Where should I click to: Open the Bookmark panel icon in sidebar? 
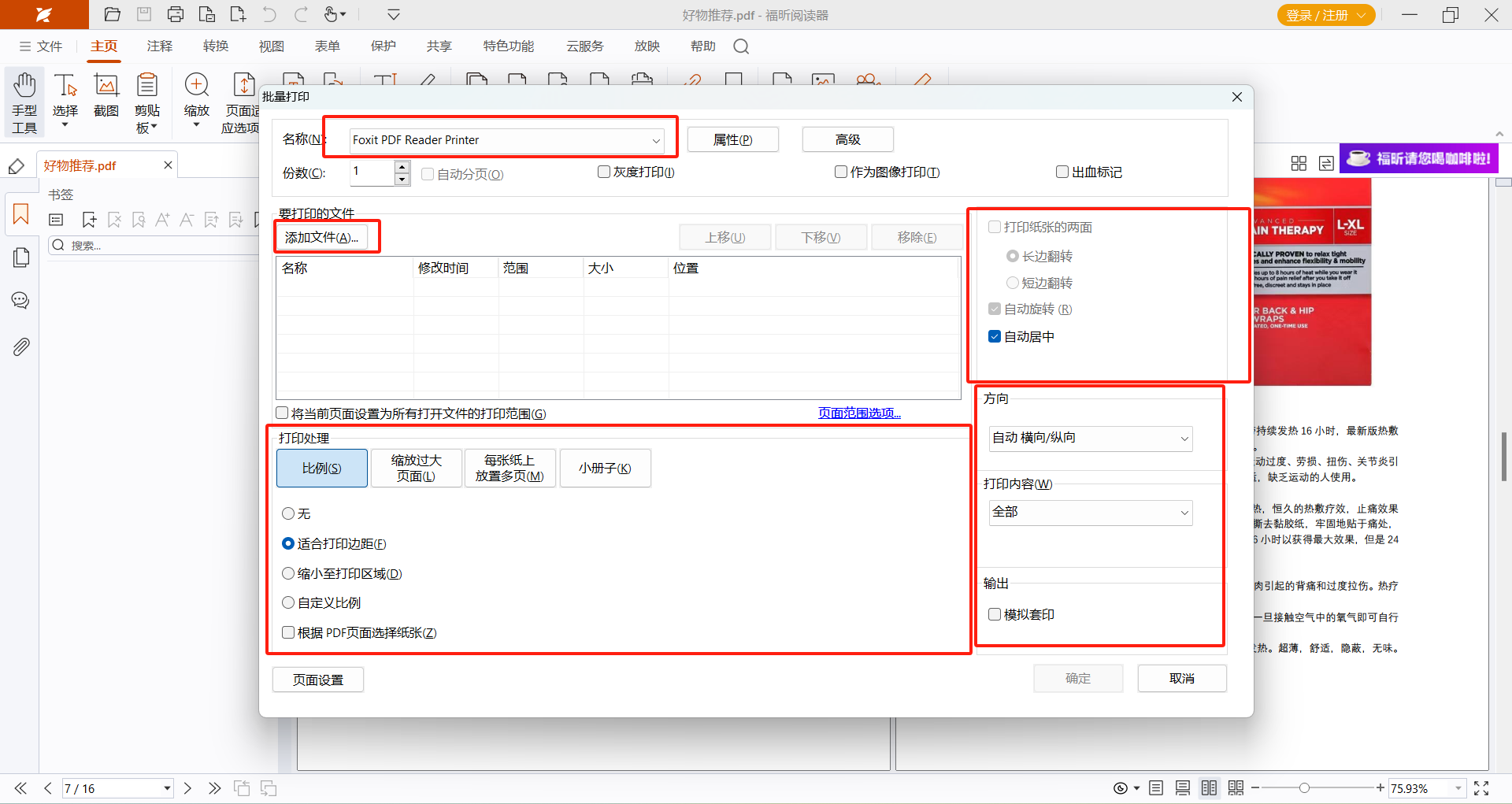pos(21,214)
